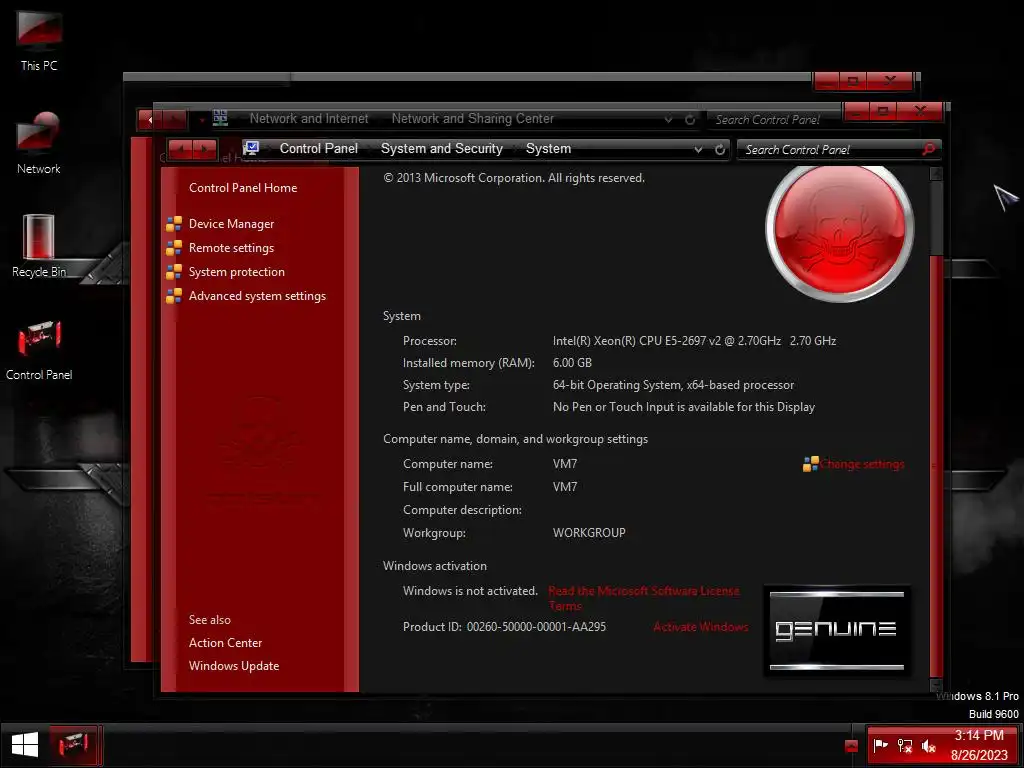Click the Remote settings shield icon
This screenshot has height=768, width=1024.
[174, 248]
